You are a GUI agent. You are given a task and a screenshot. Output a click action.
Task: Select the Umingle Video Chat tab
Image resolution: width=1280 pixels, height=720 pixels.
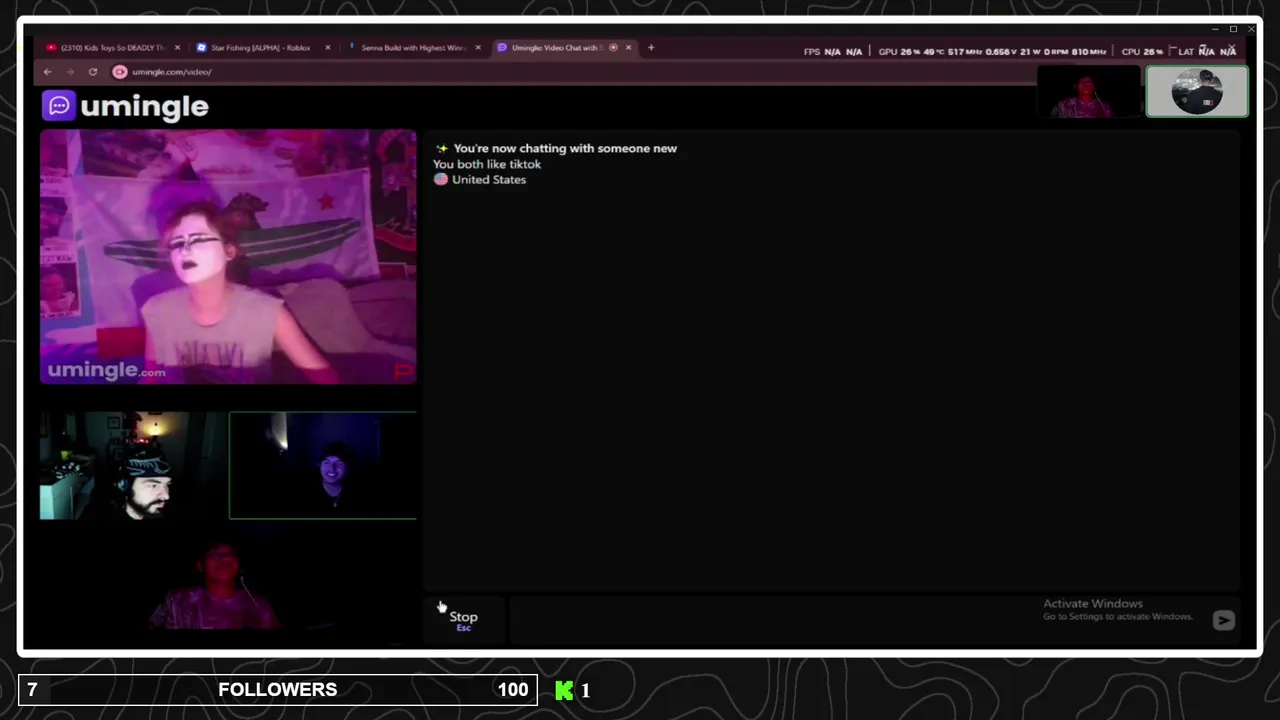[x=558, y=47]
